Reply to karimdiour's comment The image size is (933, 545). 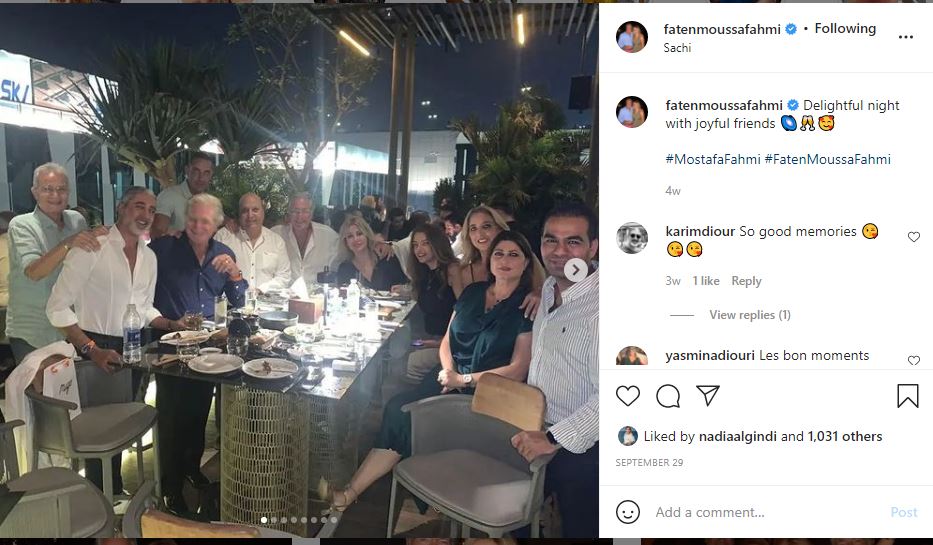746,281
